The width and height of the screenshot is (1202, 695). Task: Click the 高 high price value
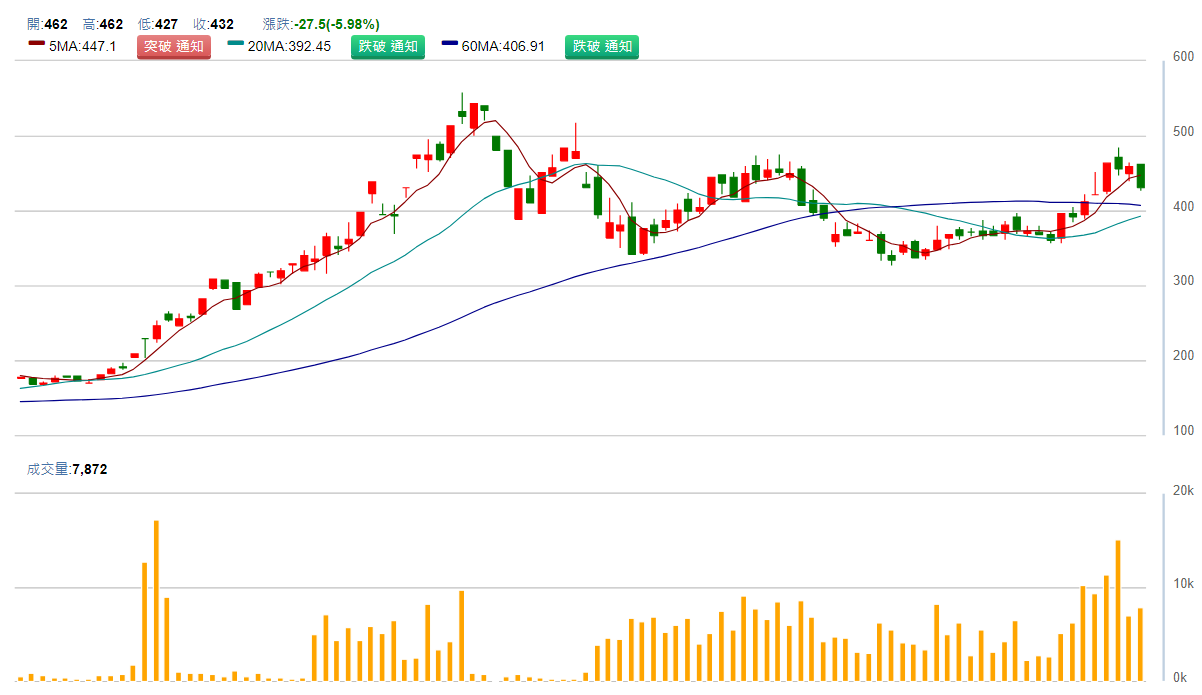(112, 24)
